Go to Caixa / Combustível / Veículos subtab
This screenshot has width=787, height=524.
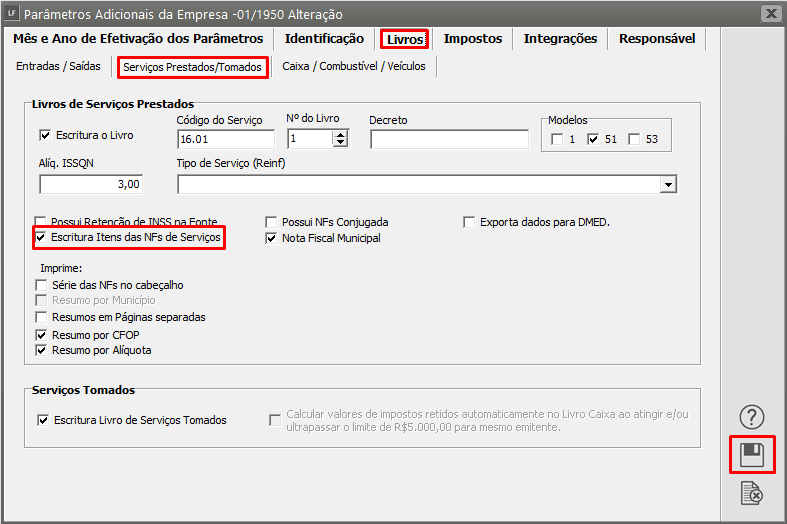[354, 67]
